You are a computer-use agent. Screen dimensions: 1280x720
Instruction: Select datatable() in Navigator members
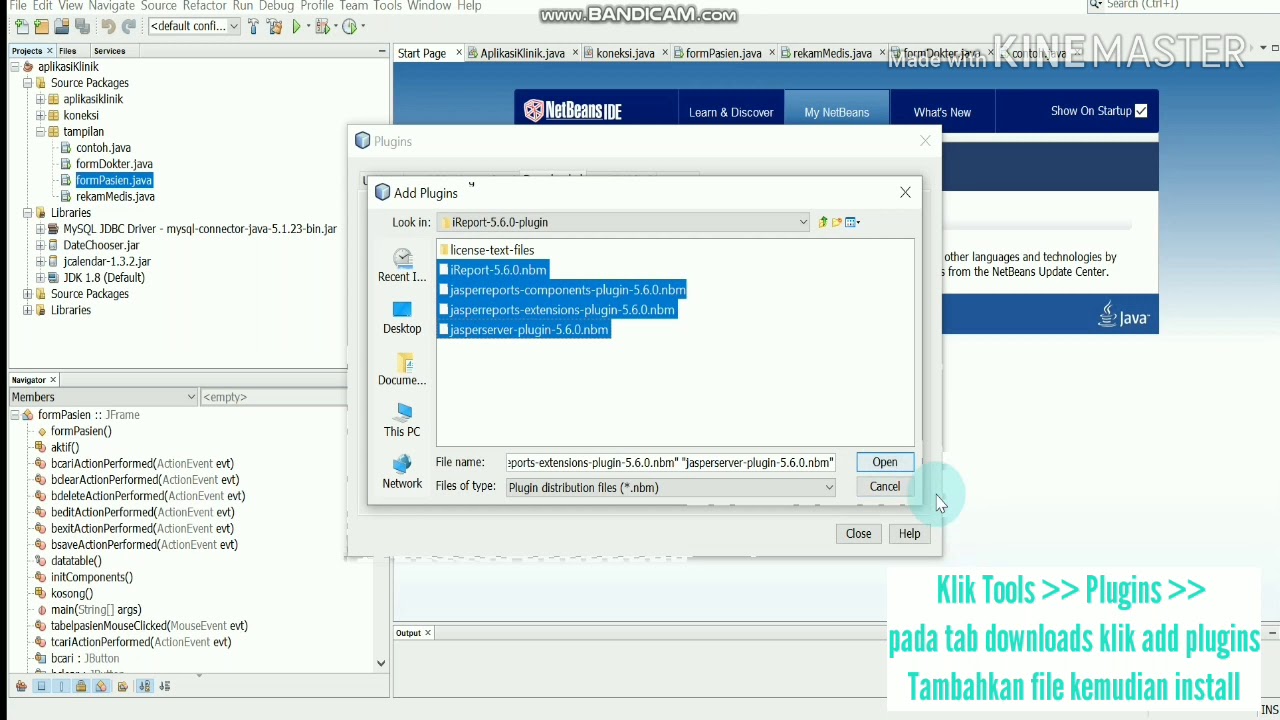tap(76, 561)
